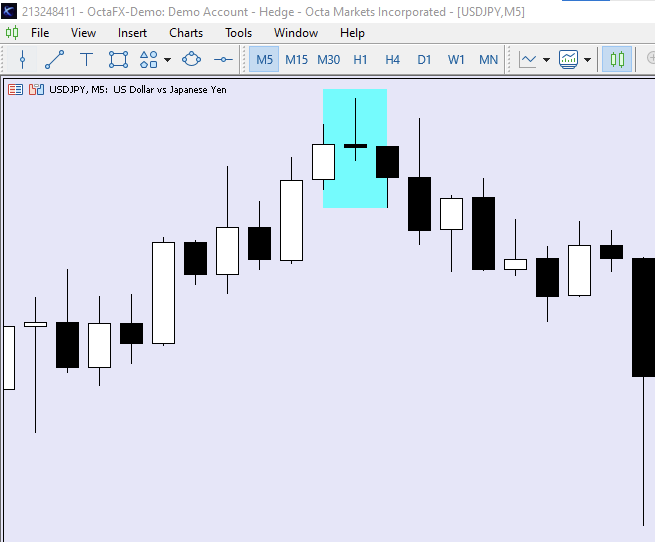Click the partially visible zoom in icon
Viewport: 655px width, 542px height.
651,59
